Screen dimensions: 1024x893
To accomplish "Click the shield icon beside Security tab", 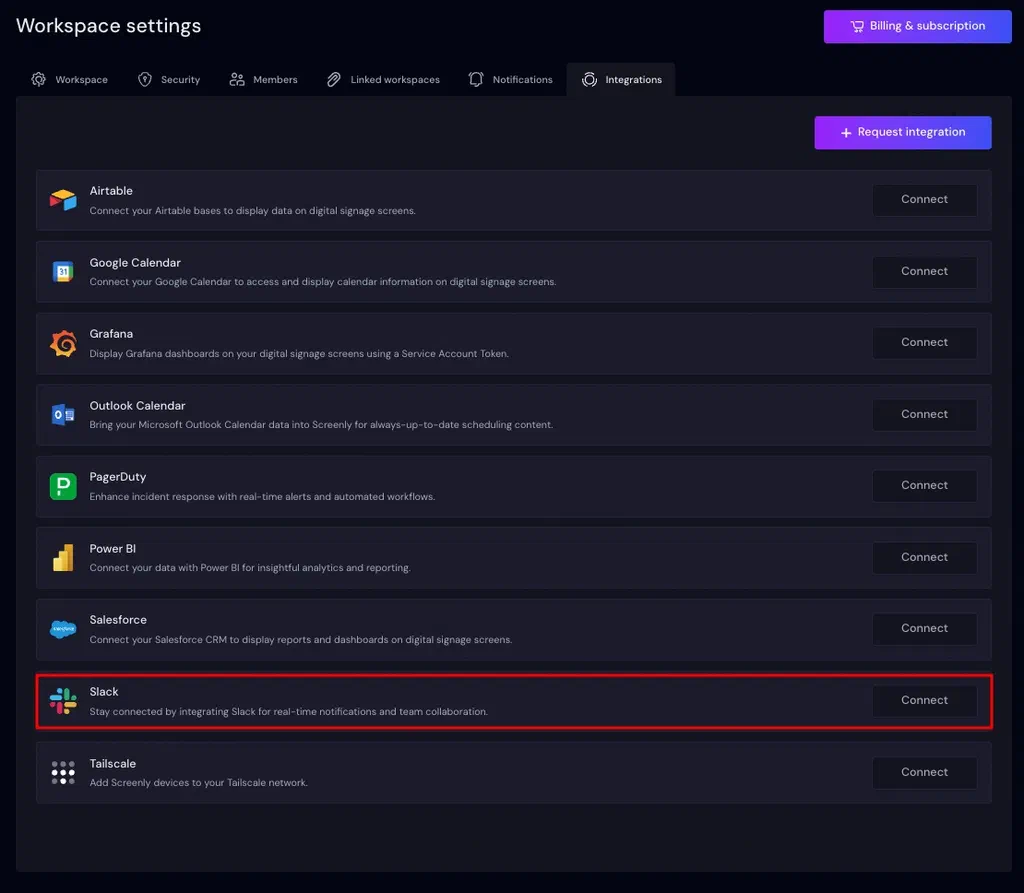I will pyautogui.click(x=145, y=80).
